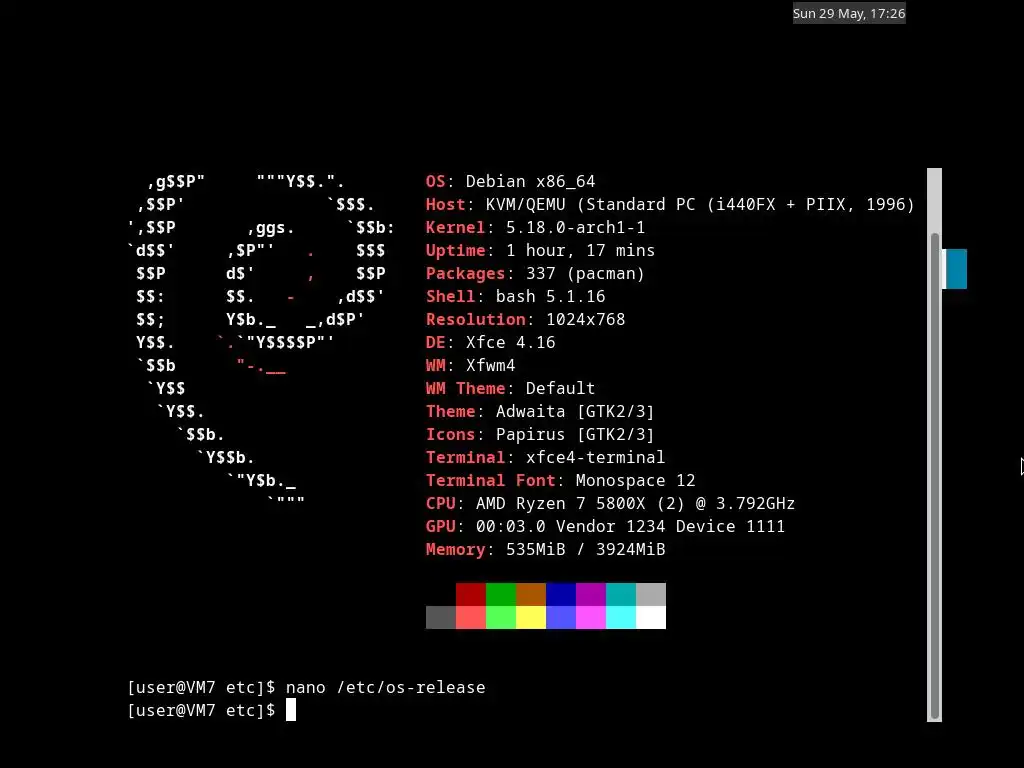Click the purple color block
The image size is (1024, 768).
click(591, 594)
